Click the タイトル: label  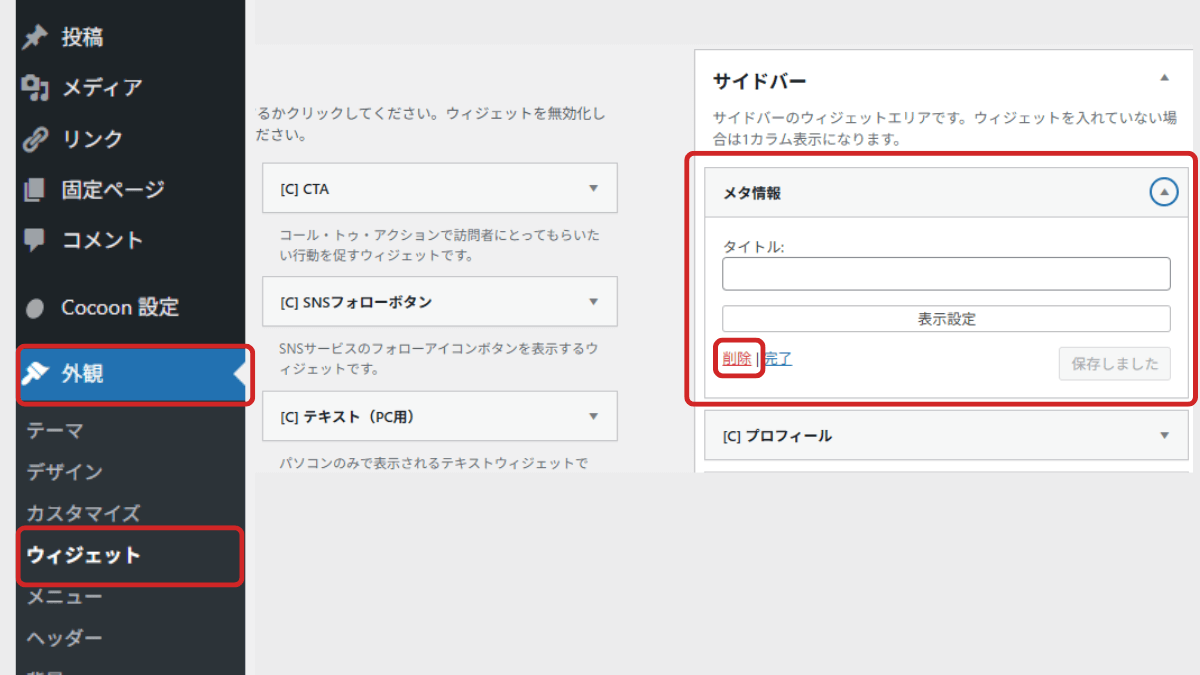click(x=753, y=245)
